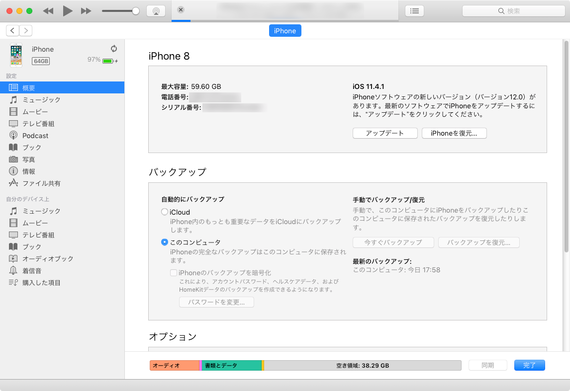Select the iCloud backup radio button
Image resolution: width=570 pixels, height=391 pixels.
coord(165,212)
